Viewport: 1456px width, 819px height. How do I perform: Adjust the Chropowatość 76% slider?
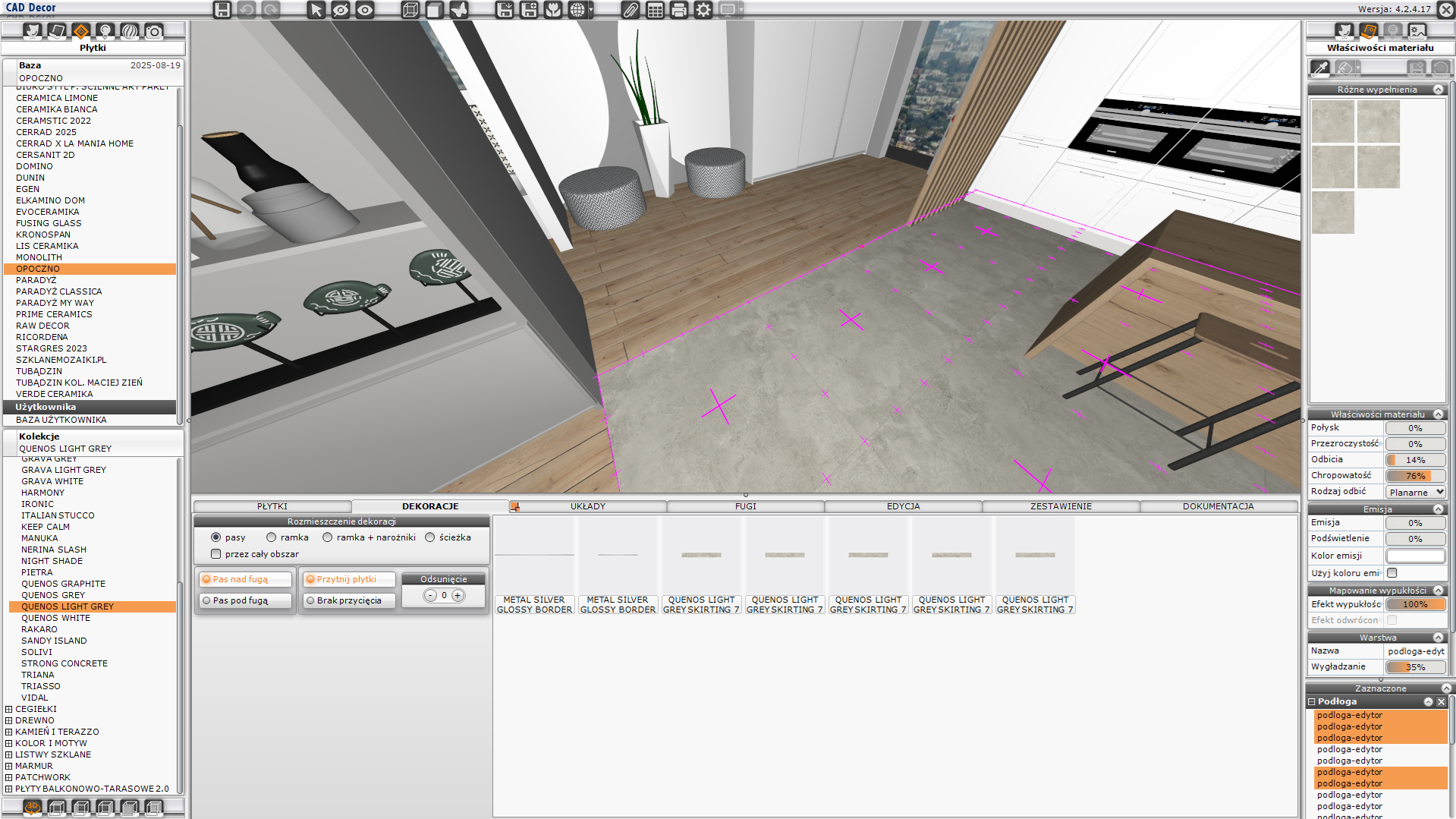(1415, 476)
